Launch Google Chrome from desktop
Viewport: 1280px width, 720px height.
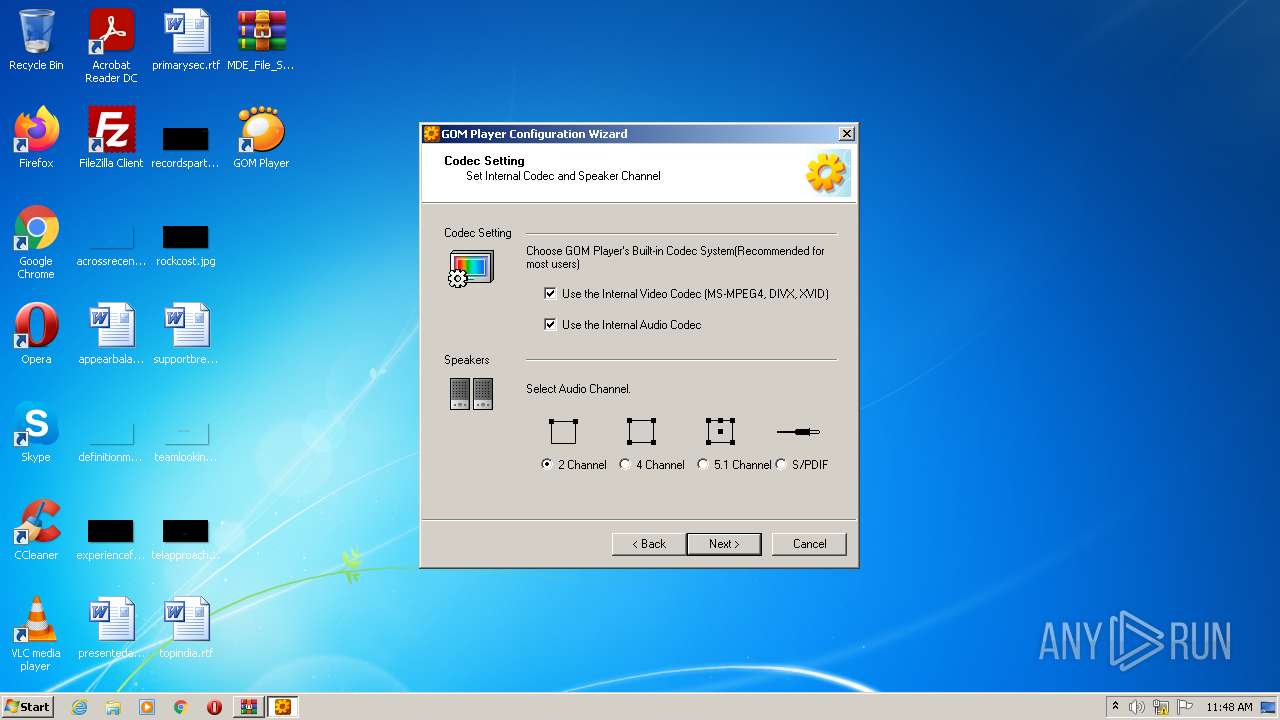tap(36, 242)
